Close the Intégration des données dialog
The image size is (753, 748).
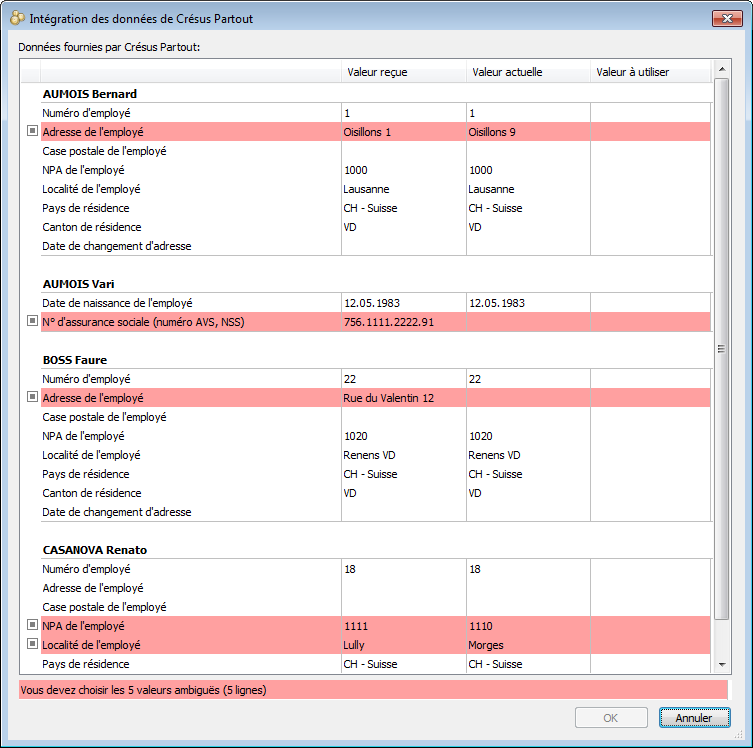[727, 19]
